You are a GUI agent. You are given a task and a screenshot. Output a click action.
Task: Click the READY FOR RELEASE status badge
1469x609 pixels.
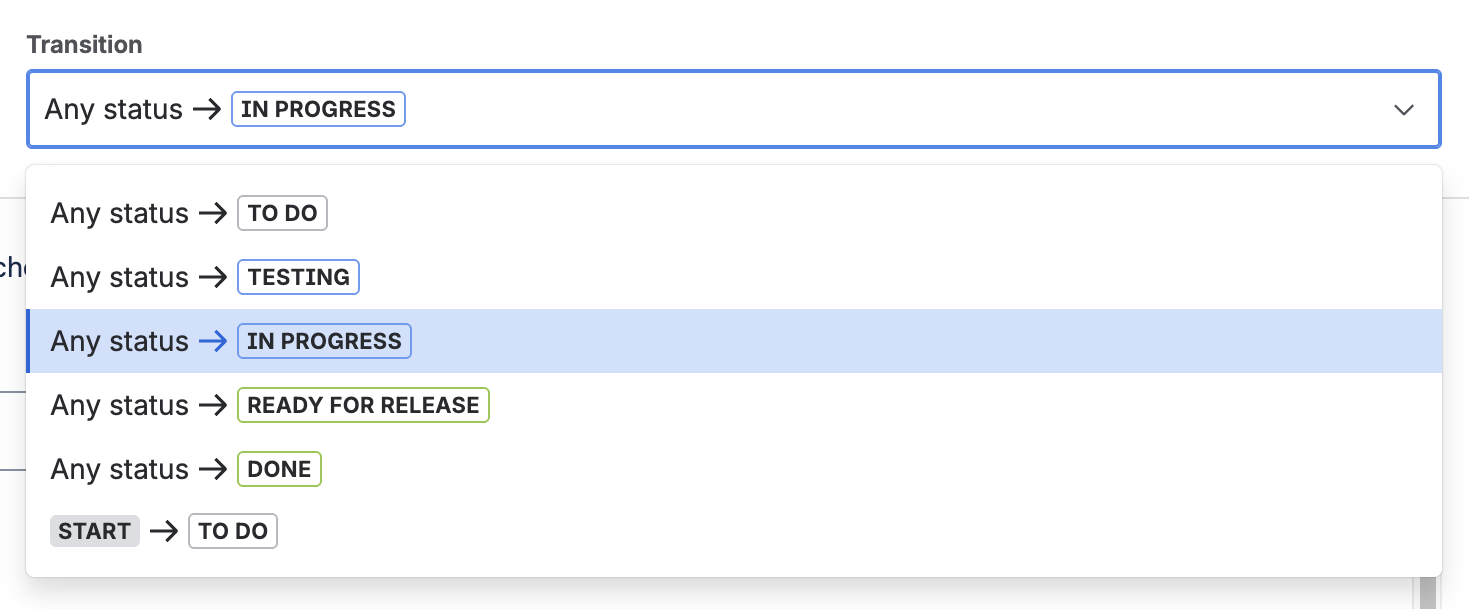(x=363, y=405)
